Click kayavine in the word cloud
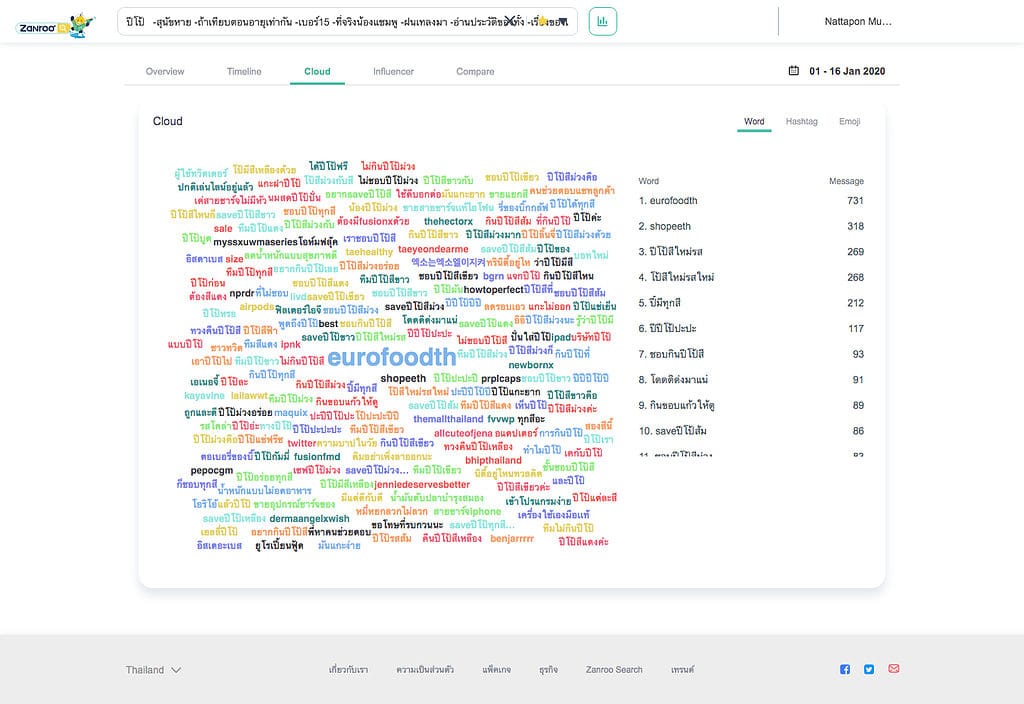This screenshot has height=704, width=1024. (204, 396)
